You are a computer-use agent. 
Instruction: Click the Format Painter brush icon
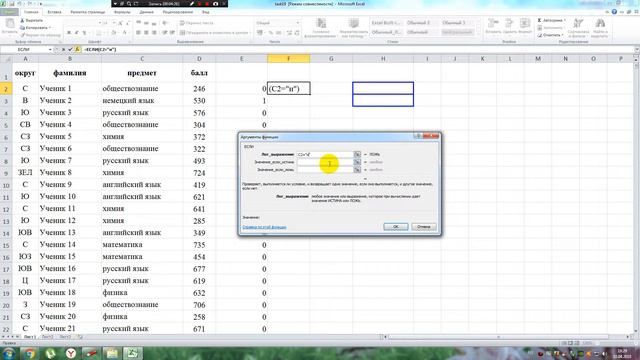[x=22, y=35]
